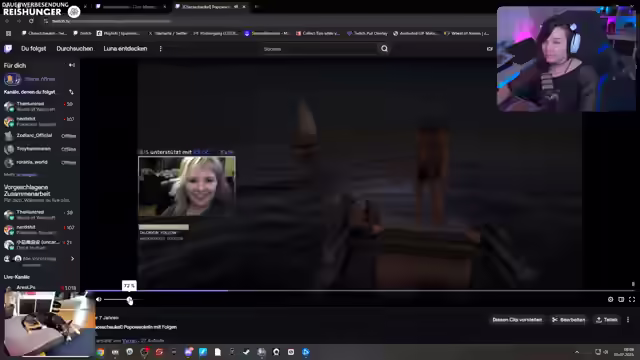Open the Du folgst tab
Screen dimensions: 640x360
click(x=33, y=49)
